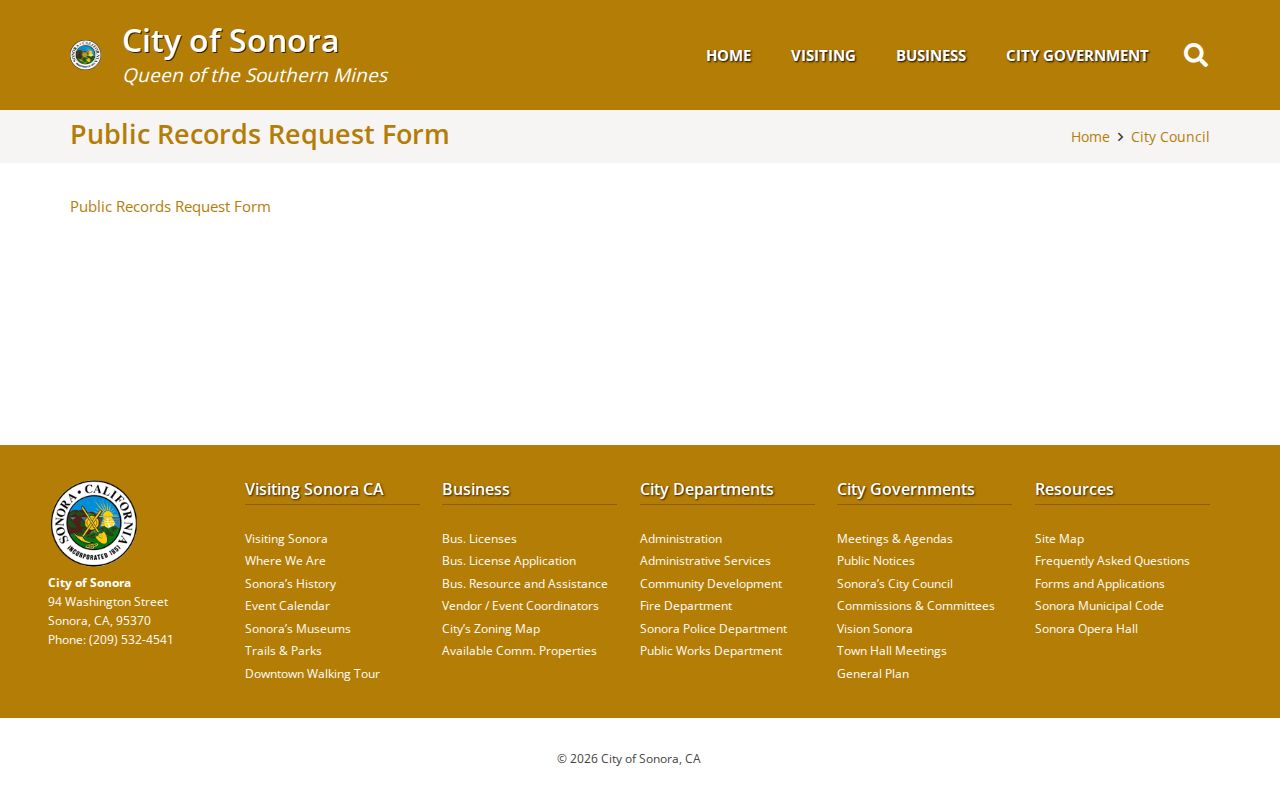
Task: Open Vendor / Event Coordinators link
Action: [x=520, y=606]
